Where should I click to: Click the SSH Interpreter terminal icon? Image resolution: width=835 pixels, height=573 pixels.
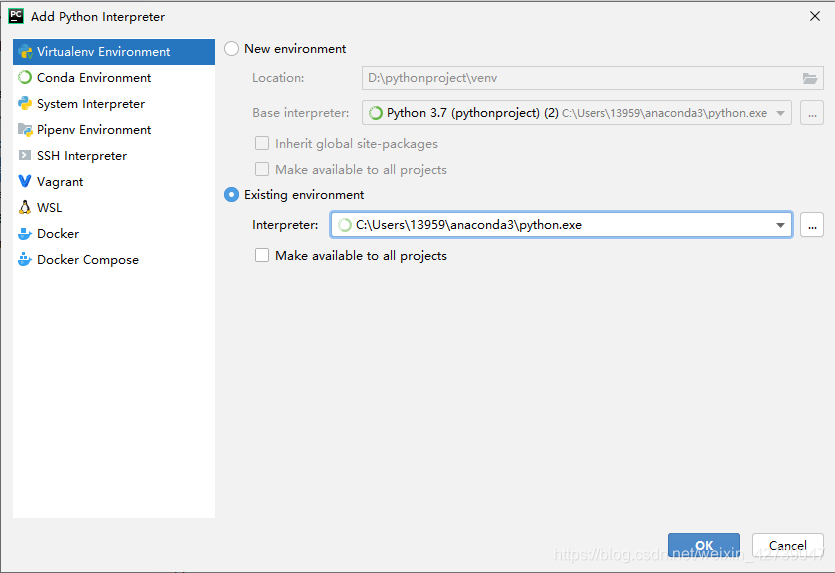(25, 155)
